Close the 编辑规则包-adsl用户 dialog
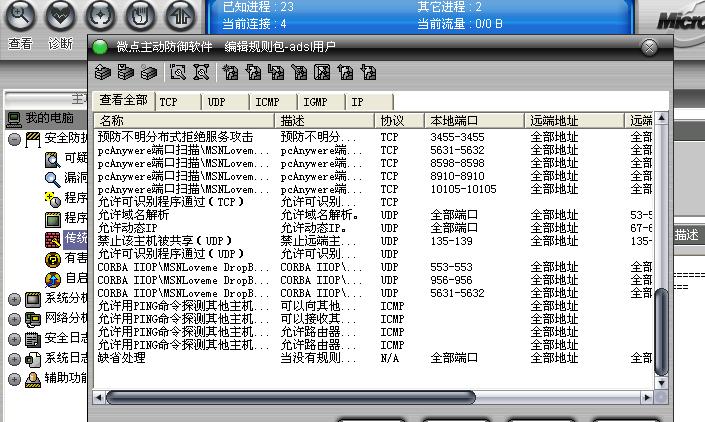 point(649,47)
